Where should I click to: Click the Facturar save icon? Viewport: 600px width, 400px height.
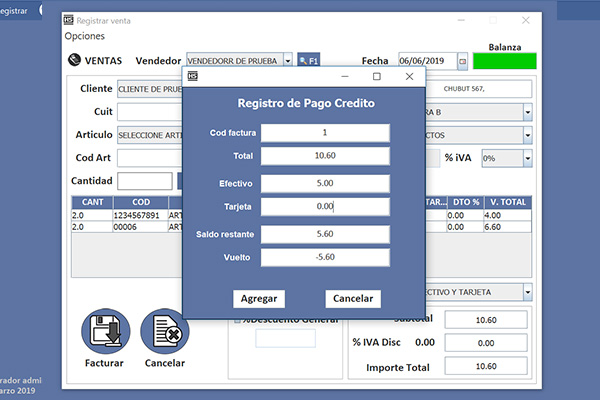105,330
